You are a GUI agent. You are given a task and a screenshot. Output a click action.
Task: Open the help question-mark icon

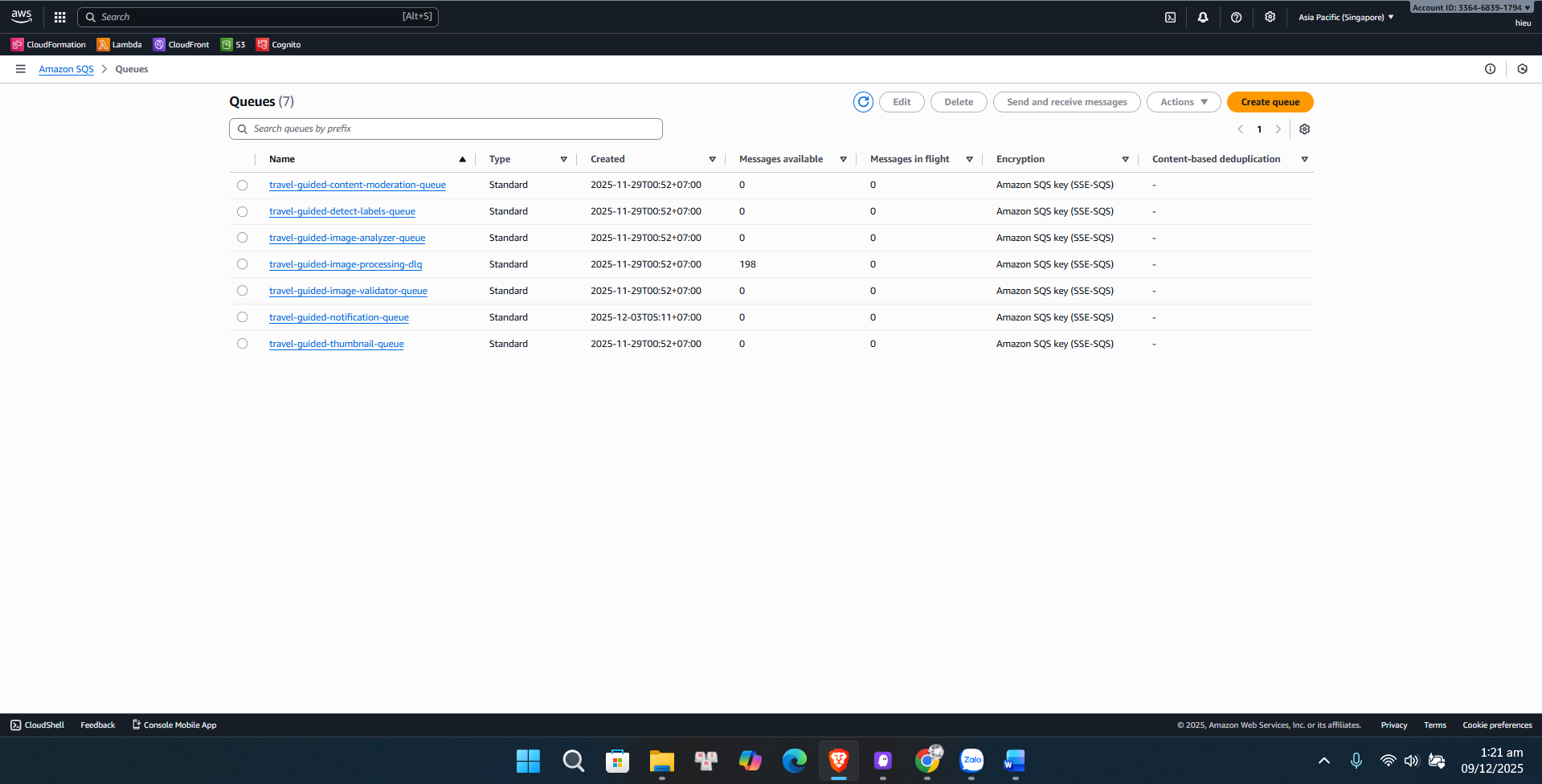click(x=1236, y=16)
